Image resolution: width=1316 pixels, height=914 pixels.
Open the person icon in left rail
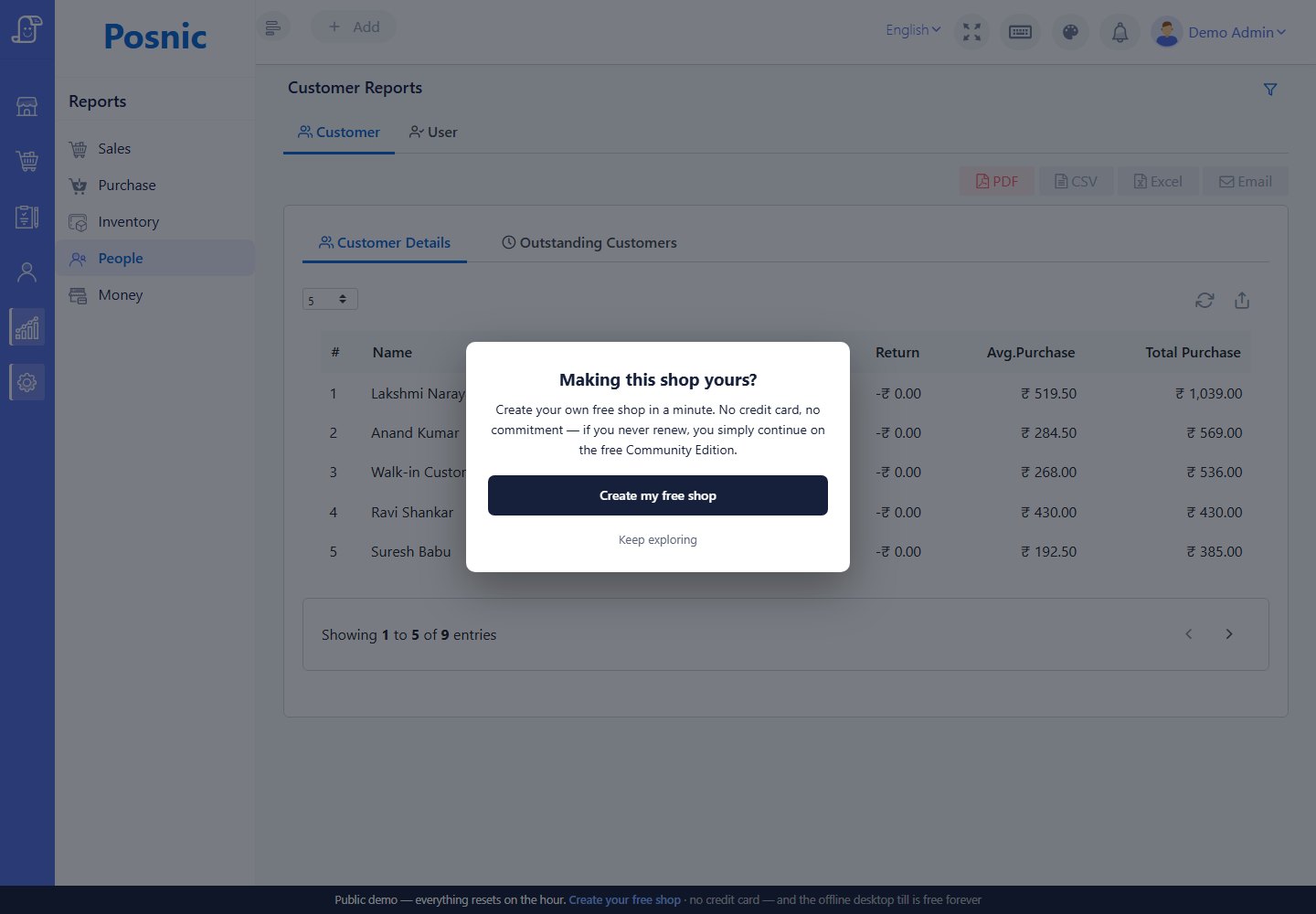pyautogui.click(x=27, y=271)
